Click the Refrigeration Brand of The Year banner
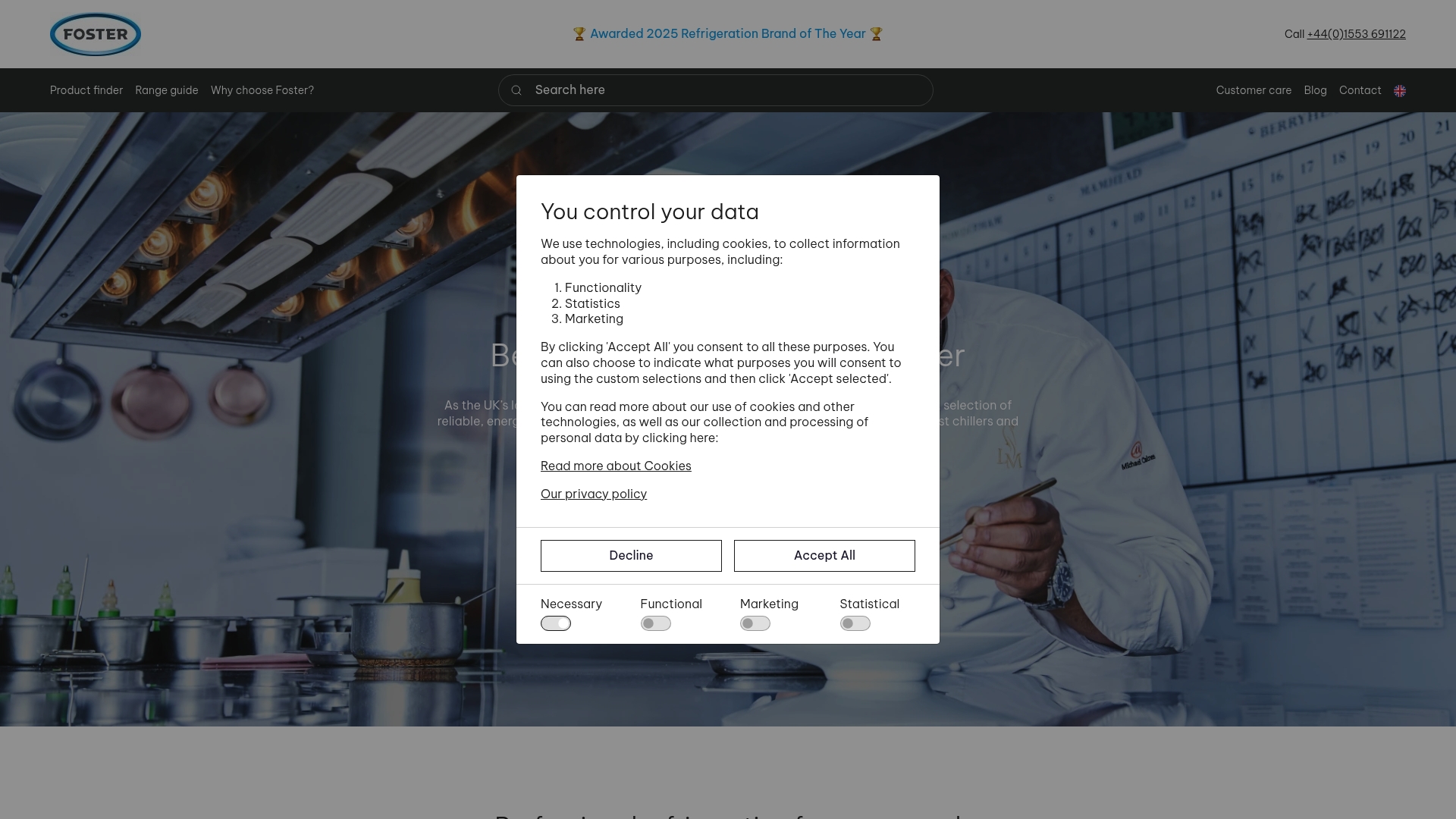This screenshot has height=819, width=1456. pos(727,33)
